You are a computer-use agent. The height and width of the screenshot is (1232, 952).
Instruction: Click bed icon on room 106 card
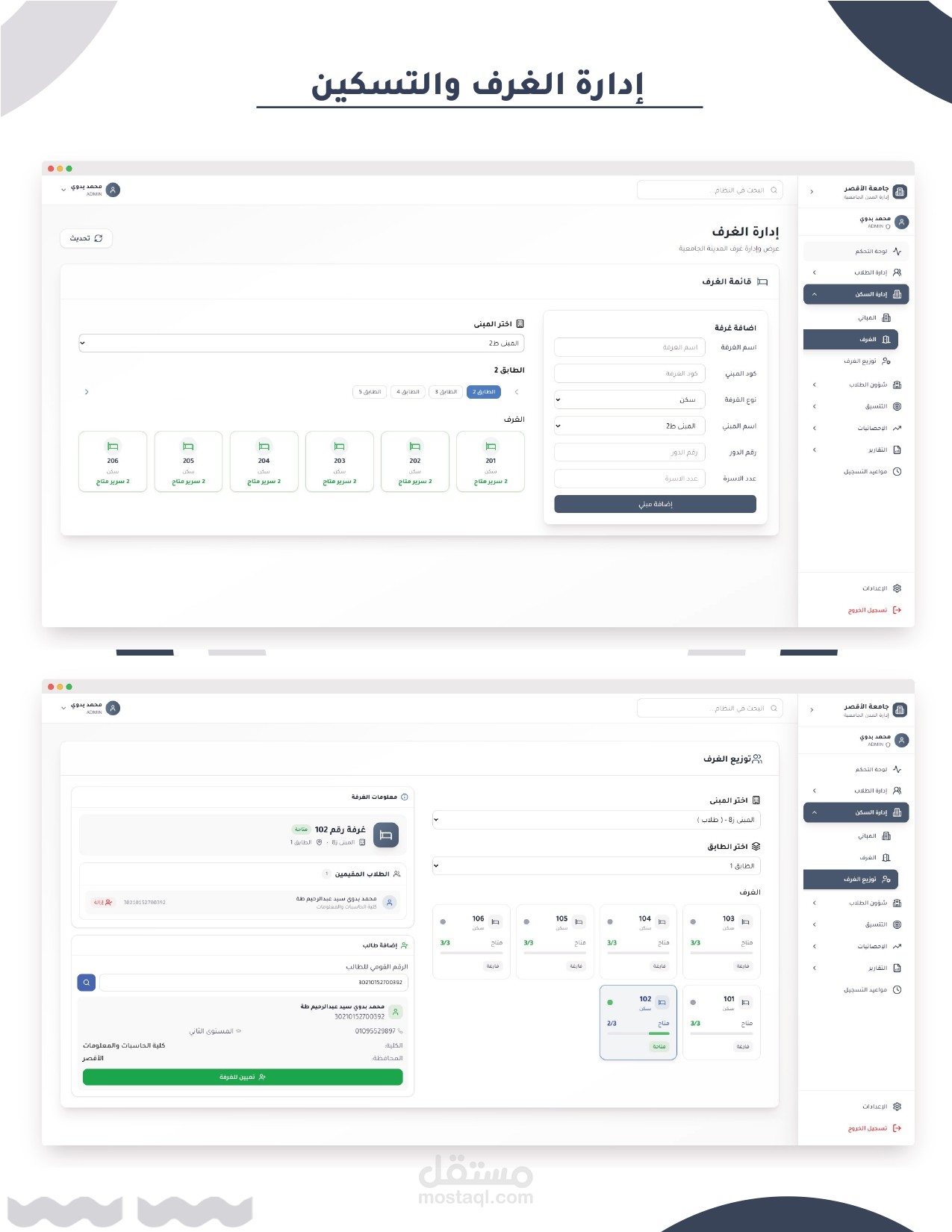point(495,922)
